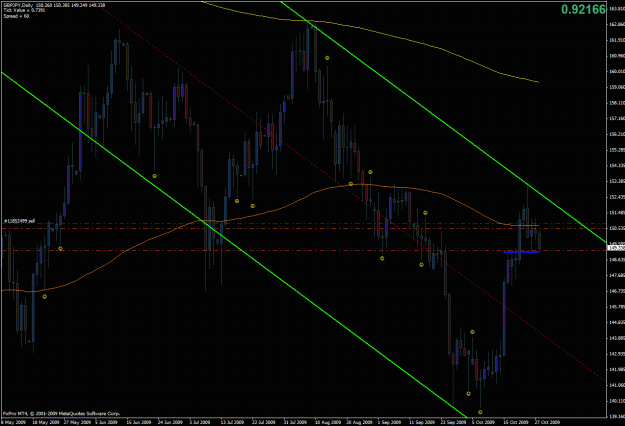Click the 13 Jul 2009 date label

(x=232, y=422)
